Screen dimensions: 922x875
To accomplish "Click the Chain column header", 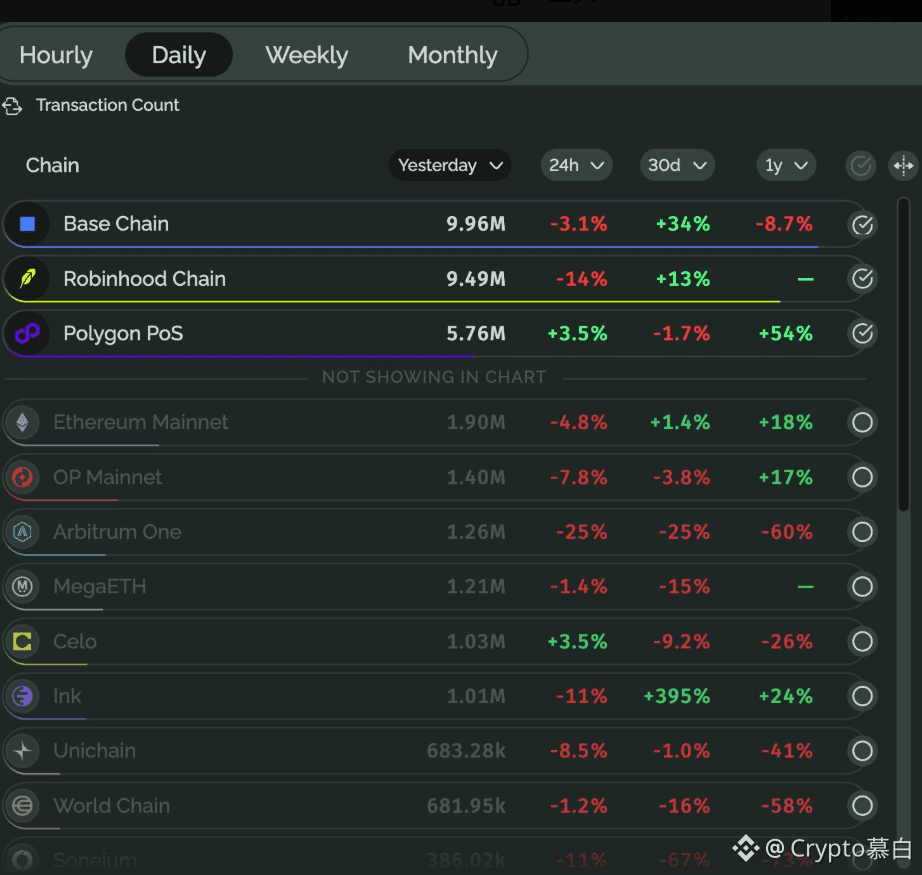I will click(x=52, y=165).
